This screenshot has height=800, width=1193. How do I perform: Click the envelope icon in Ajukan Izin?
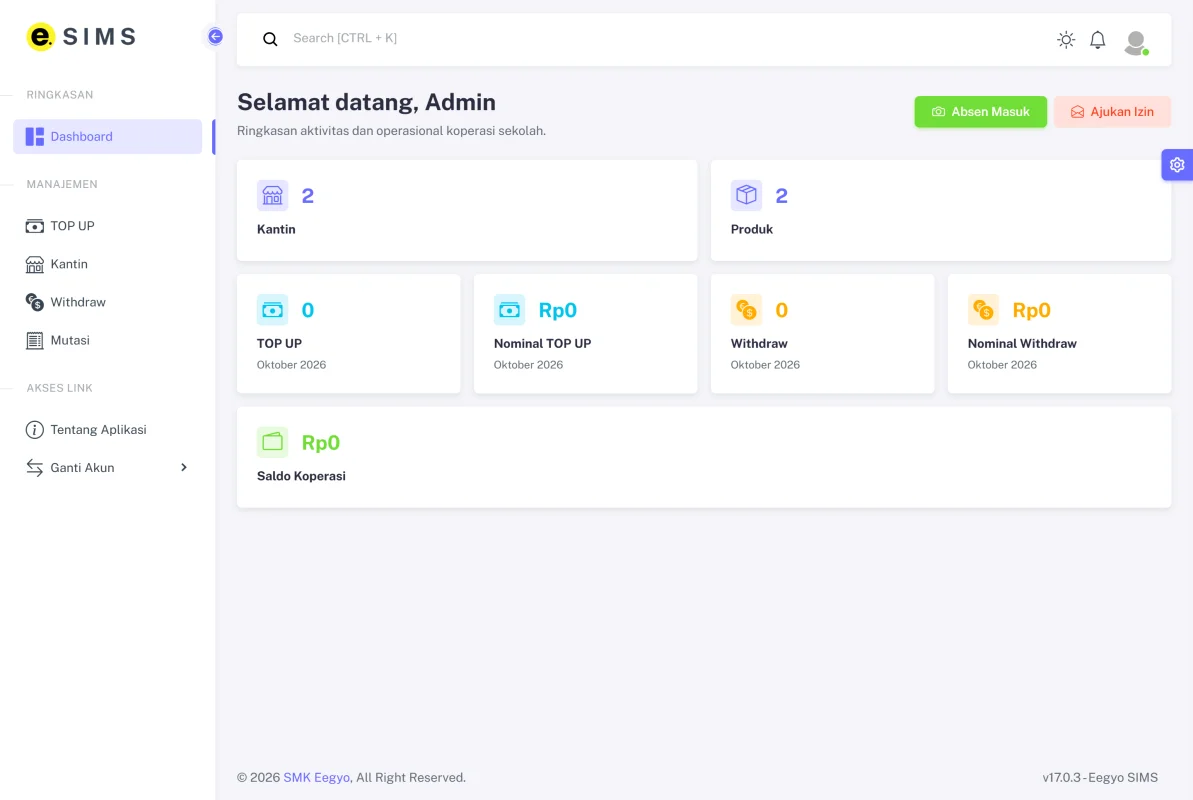(1077, 112)
